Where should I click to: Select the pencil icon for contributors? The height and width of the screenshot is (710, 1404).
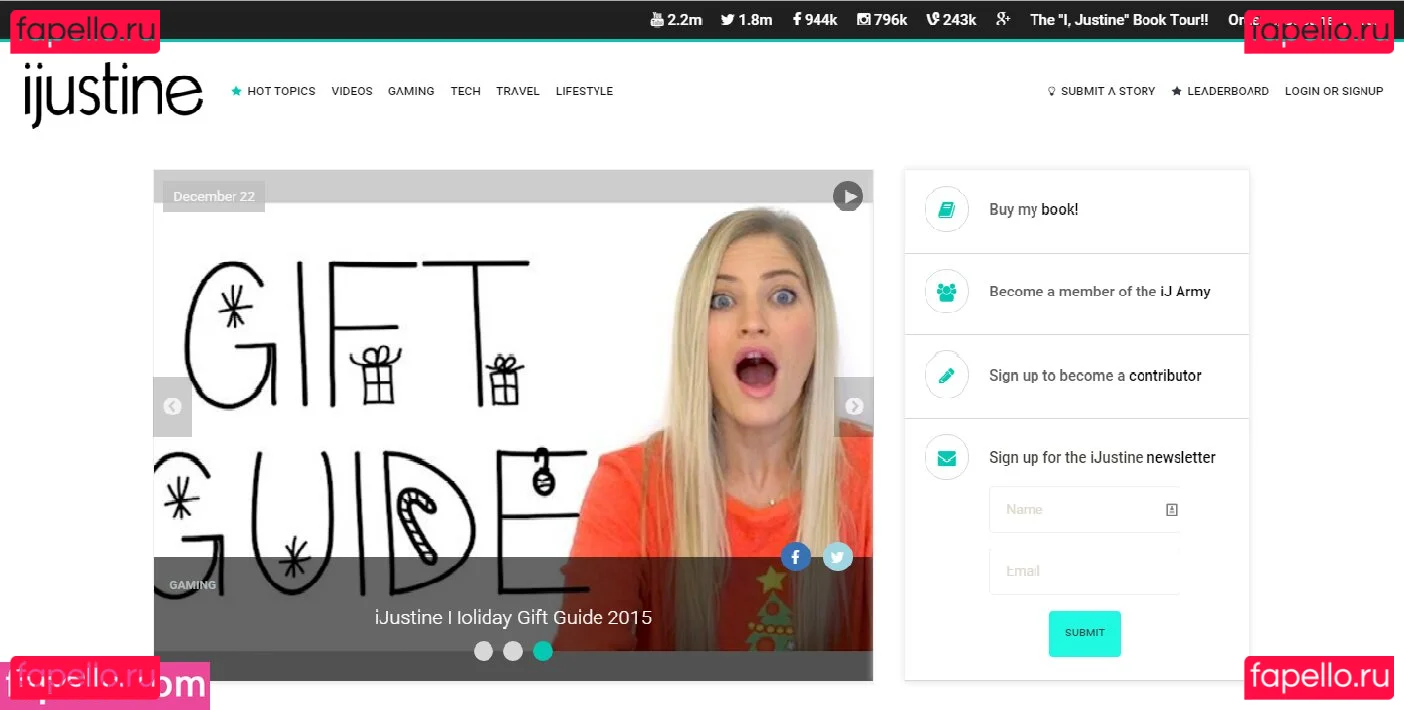coord(946,375)
